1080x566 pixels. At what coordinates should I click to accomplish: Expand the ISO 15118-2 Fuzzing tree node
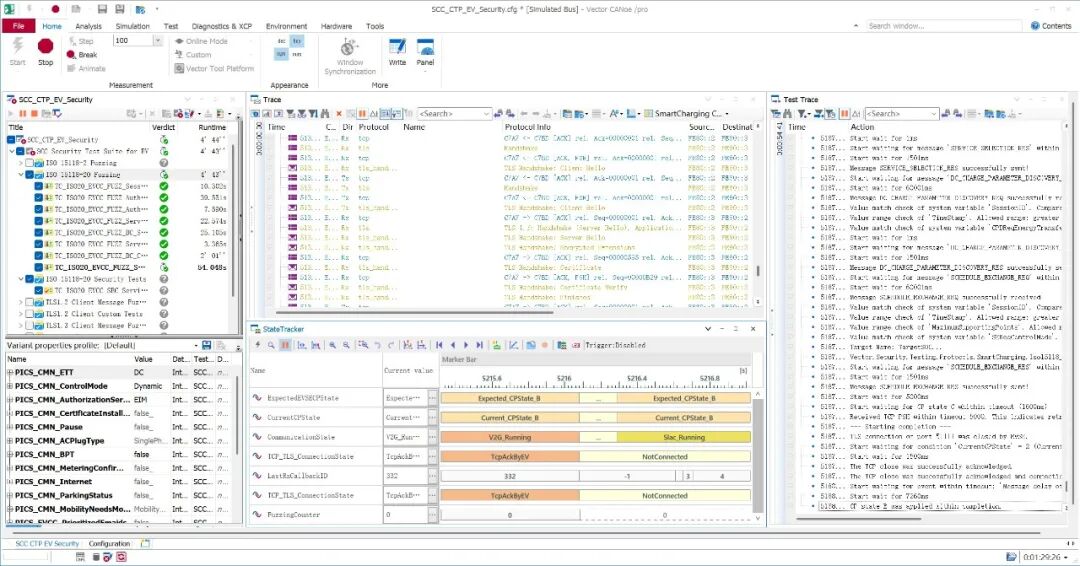(x=21, y=162)
